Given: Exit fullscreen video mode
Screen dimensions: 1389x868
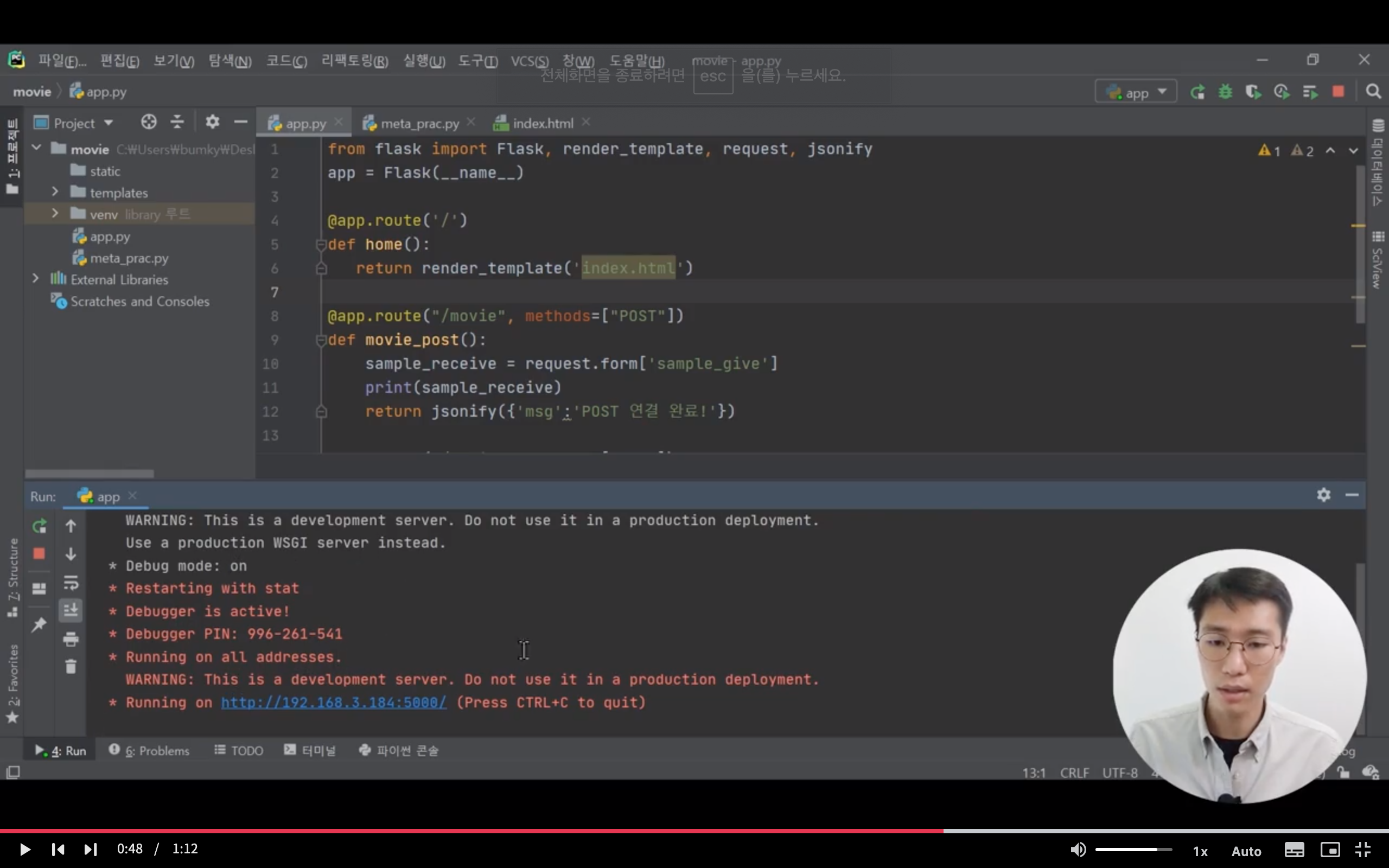Looking at the screenshot, I should point(1362,850).
